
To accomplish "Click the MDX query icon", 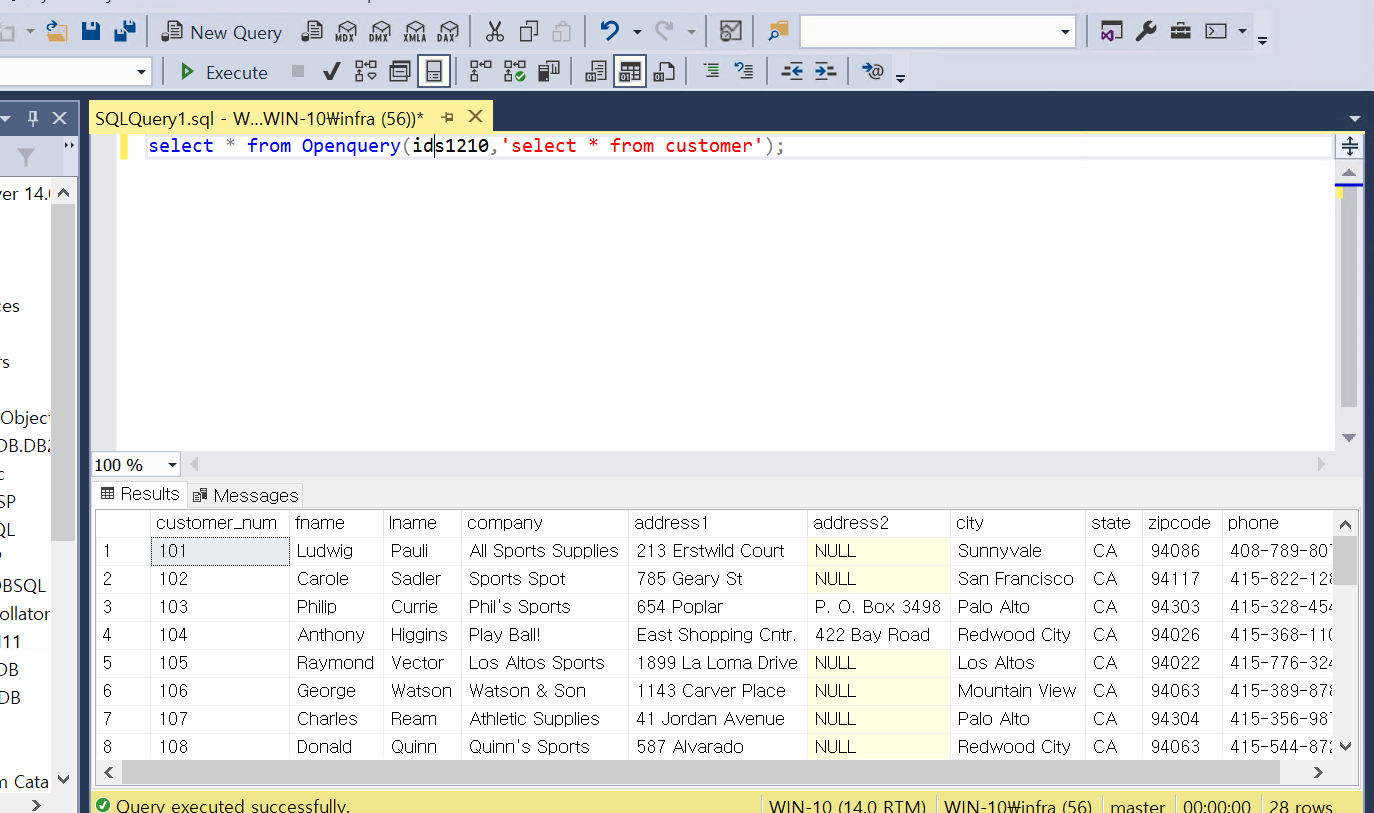I will (x=345, y=32).
